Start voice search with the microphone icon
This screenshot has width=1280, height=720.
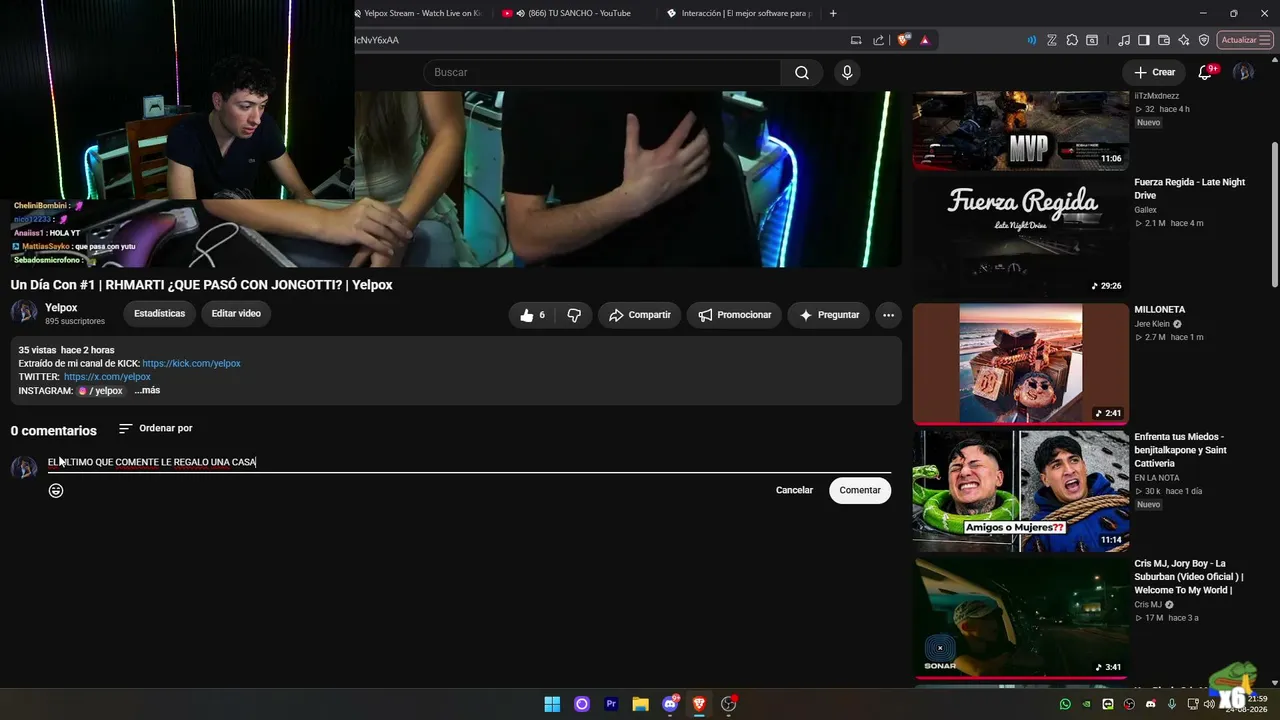pyautogui.click(x=847, y=72)
